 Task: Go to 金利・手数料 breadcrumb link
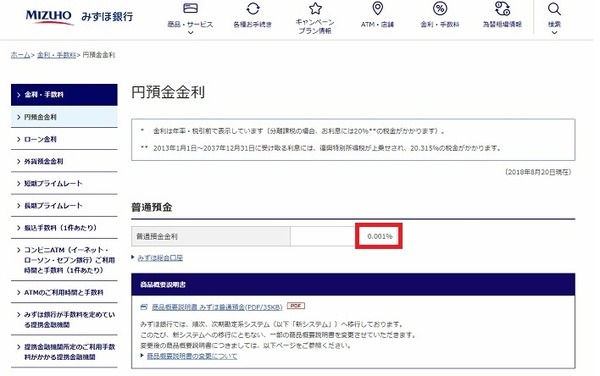tap(56, 55)
